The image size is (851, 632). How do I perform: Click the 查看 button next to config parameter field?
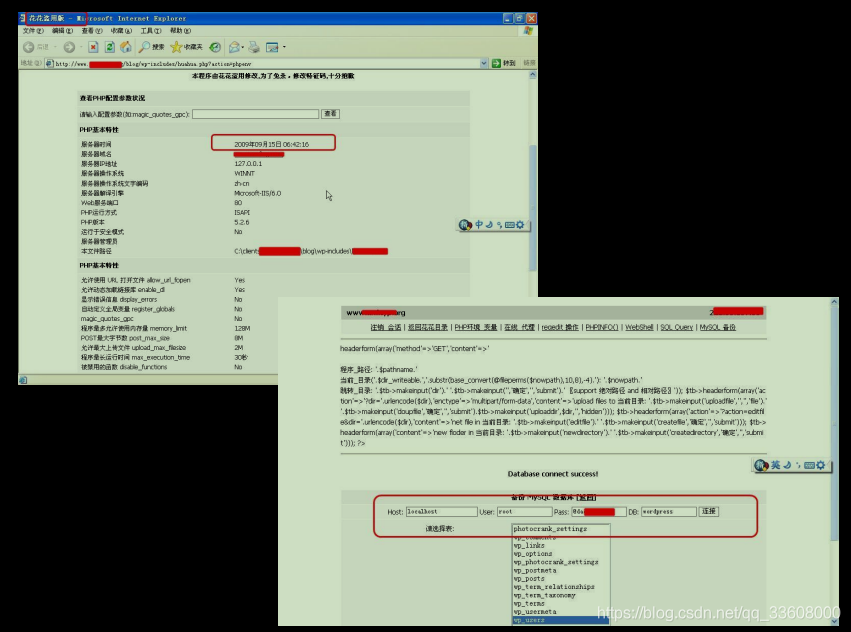pyautogui.click(x=331, y=113)
